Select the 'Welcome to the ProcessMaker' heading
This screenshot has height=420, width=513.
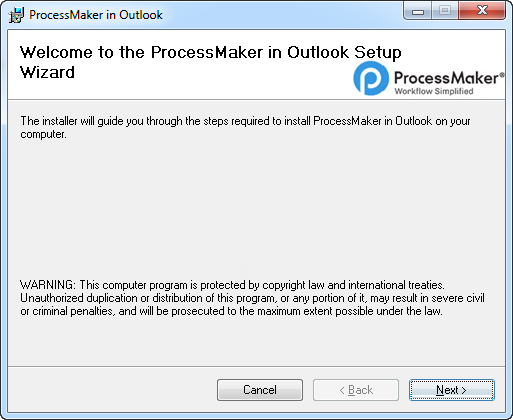coord(210,62)
